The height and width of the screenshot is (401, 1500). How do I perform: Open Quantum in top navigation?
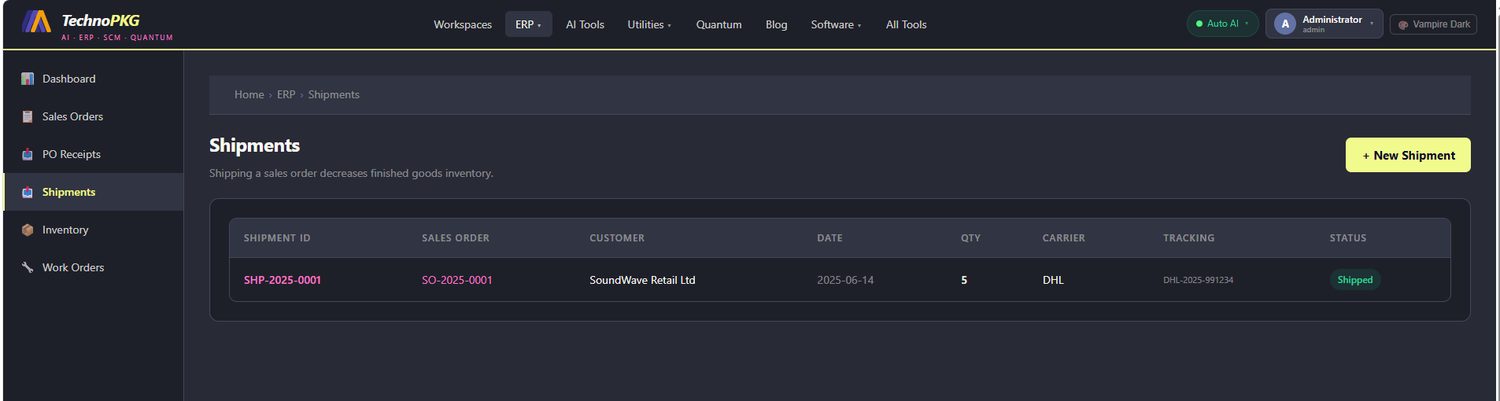719,25
